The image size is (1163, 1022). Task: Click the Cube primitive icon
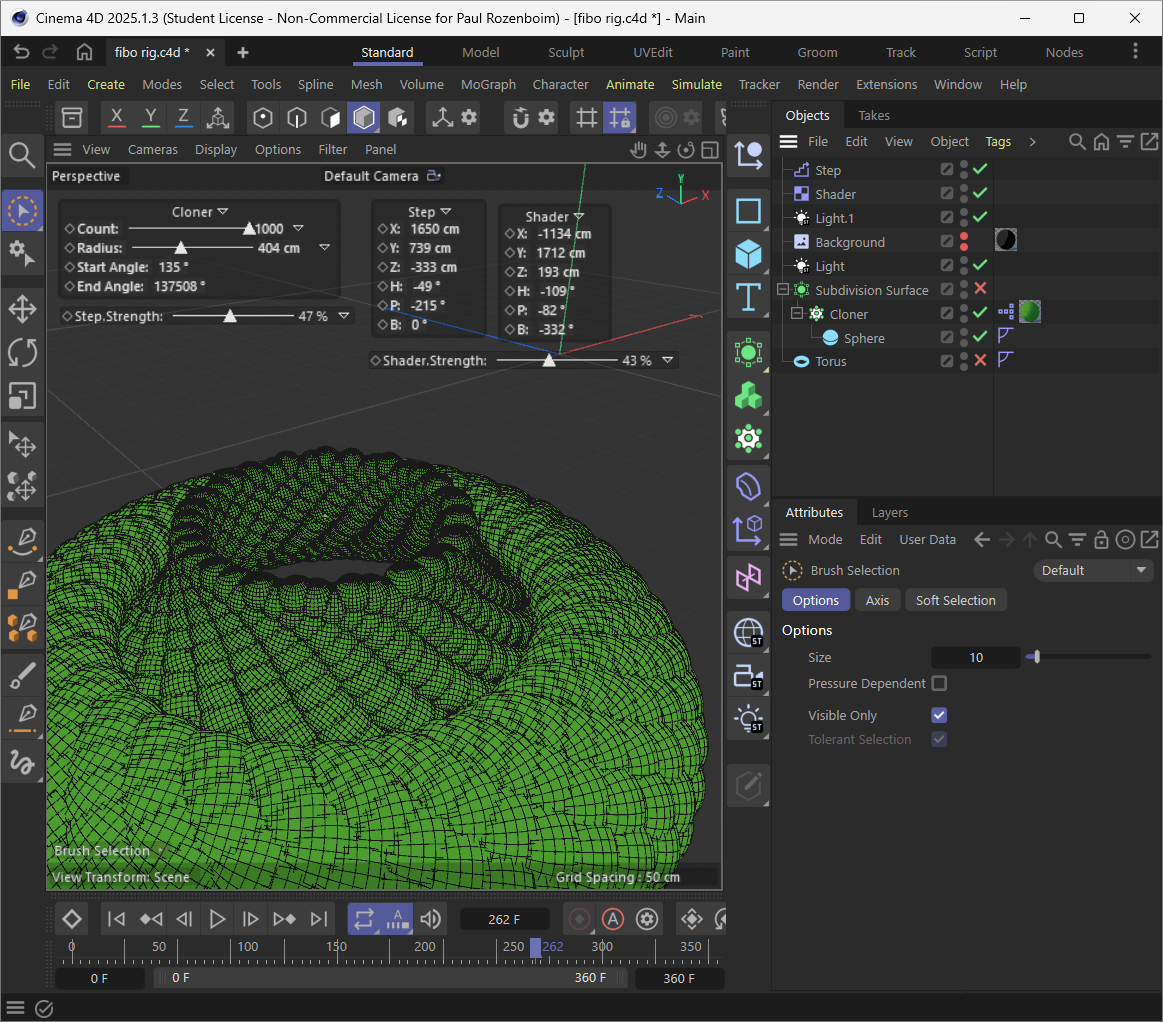pos(748,254)
